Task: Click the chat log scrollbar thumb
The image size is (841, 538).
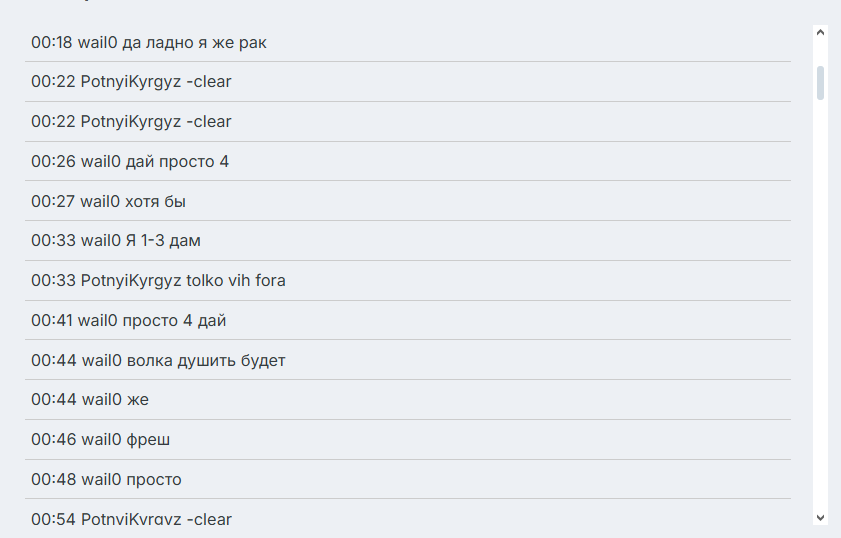Action: point(821,84)
